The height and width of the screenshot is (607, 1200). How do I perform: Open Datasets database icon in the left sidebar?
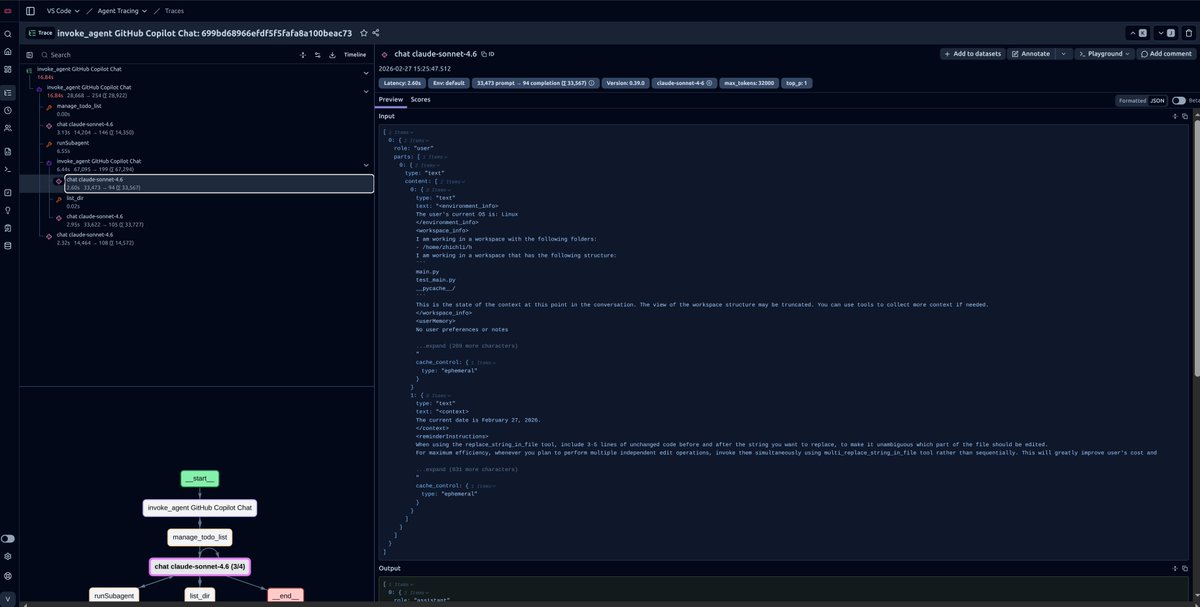[x=8, y=245]
